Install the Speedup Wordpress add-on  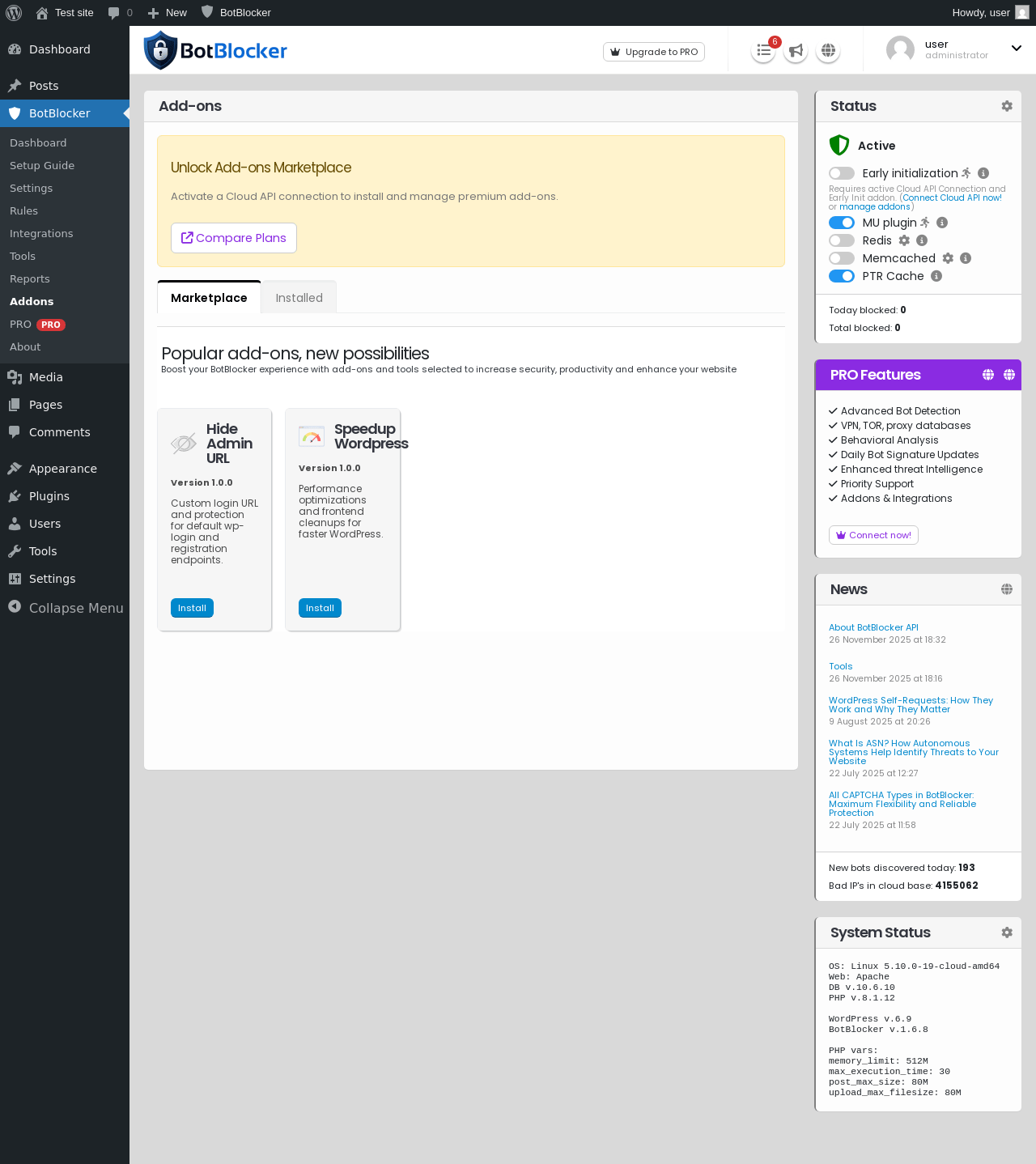tap(320, 608)
